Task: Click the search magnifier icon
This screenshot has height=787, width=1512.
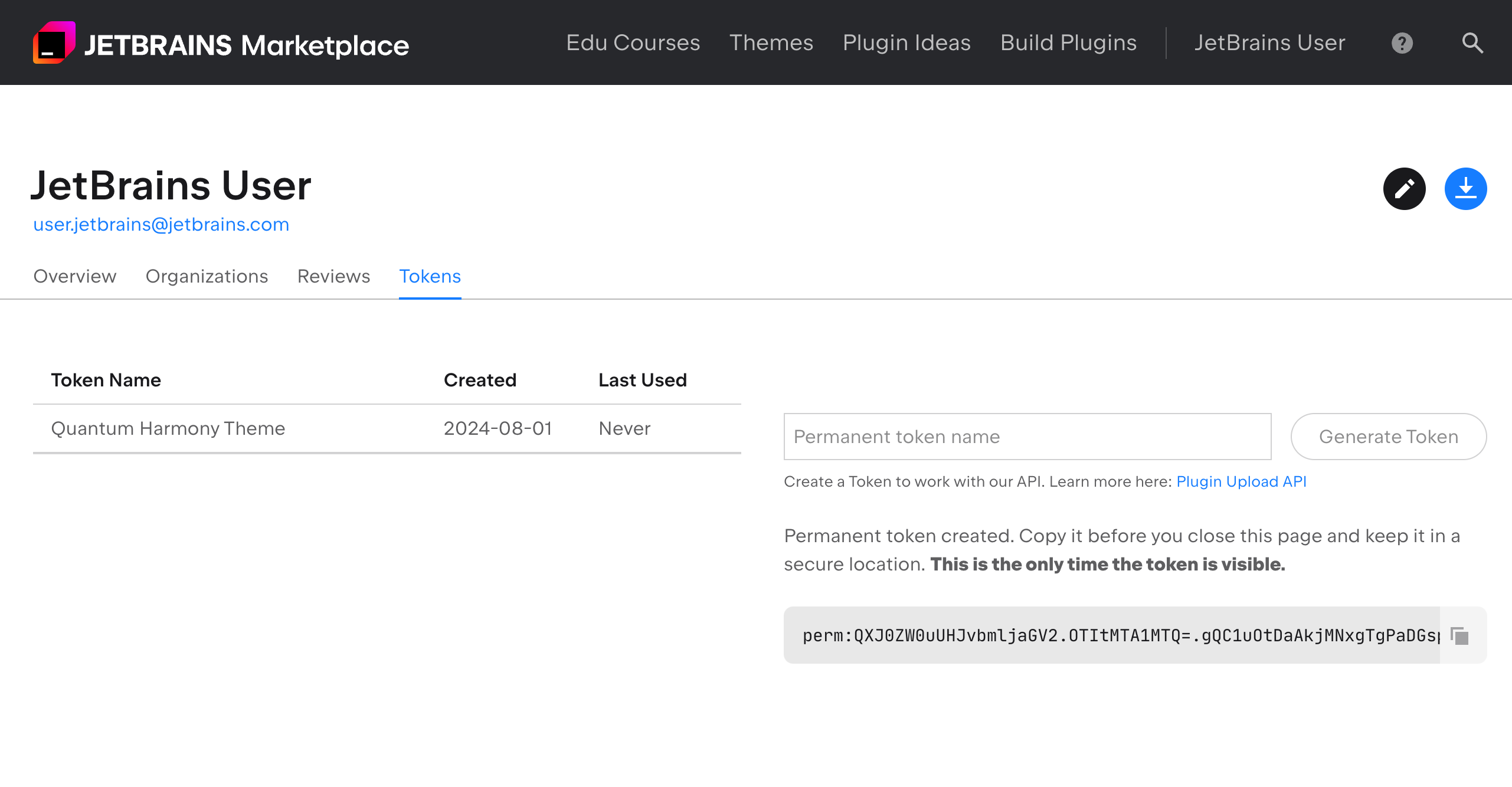Action: tap(1472, 43)
